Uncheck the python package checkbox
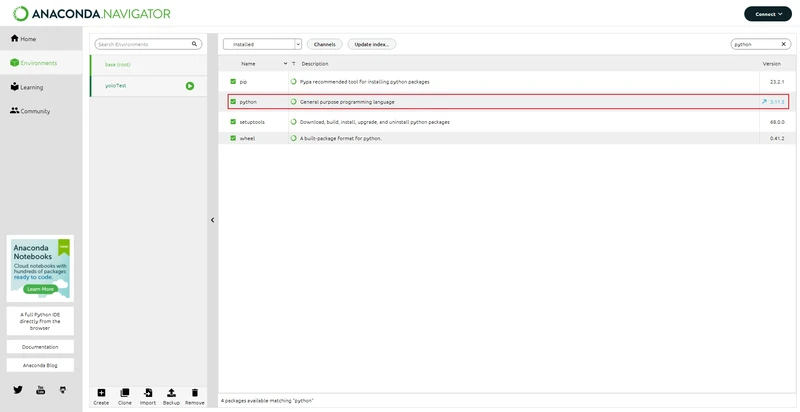The image size is (800, 412). tap(233, 102)
